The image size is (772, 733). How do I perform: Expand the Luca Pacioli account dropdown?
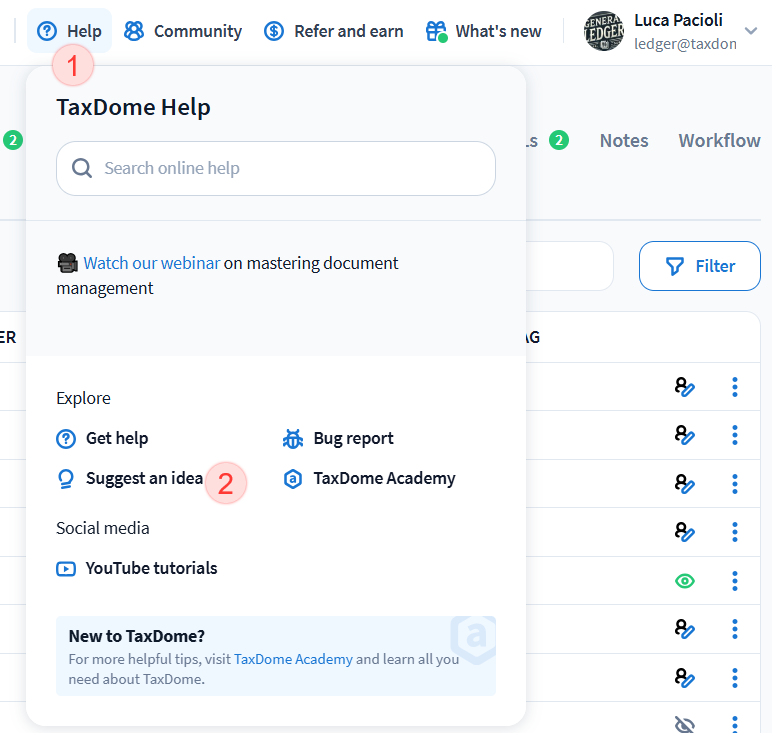(751, 31)
